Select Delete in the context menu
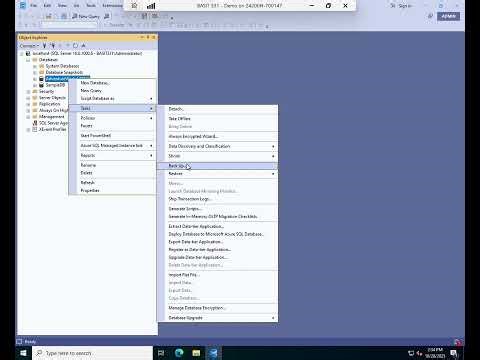This screenshot has height=360, width=480. click(112, 173)
